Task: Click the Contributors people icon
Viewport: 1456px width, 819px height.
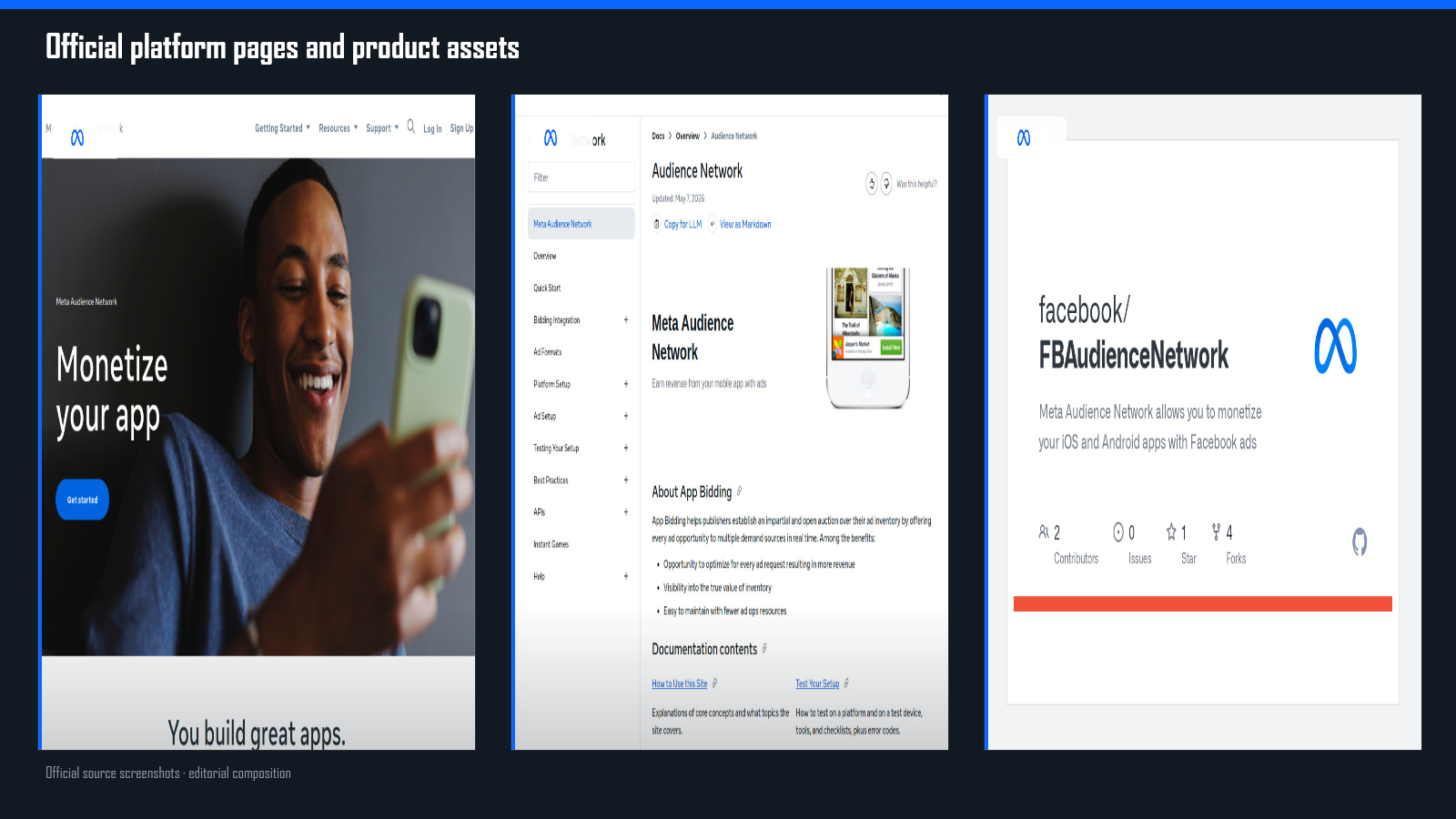Action: pos(1044,531)
